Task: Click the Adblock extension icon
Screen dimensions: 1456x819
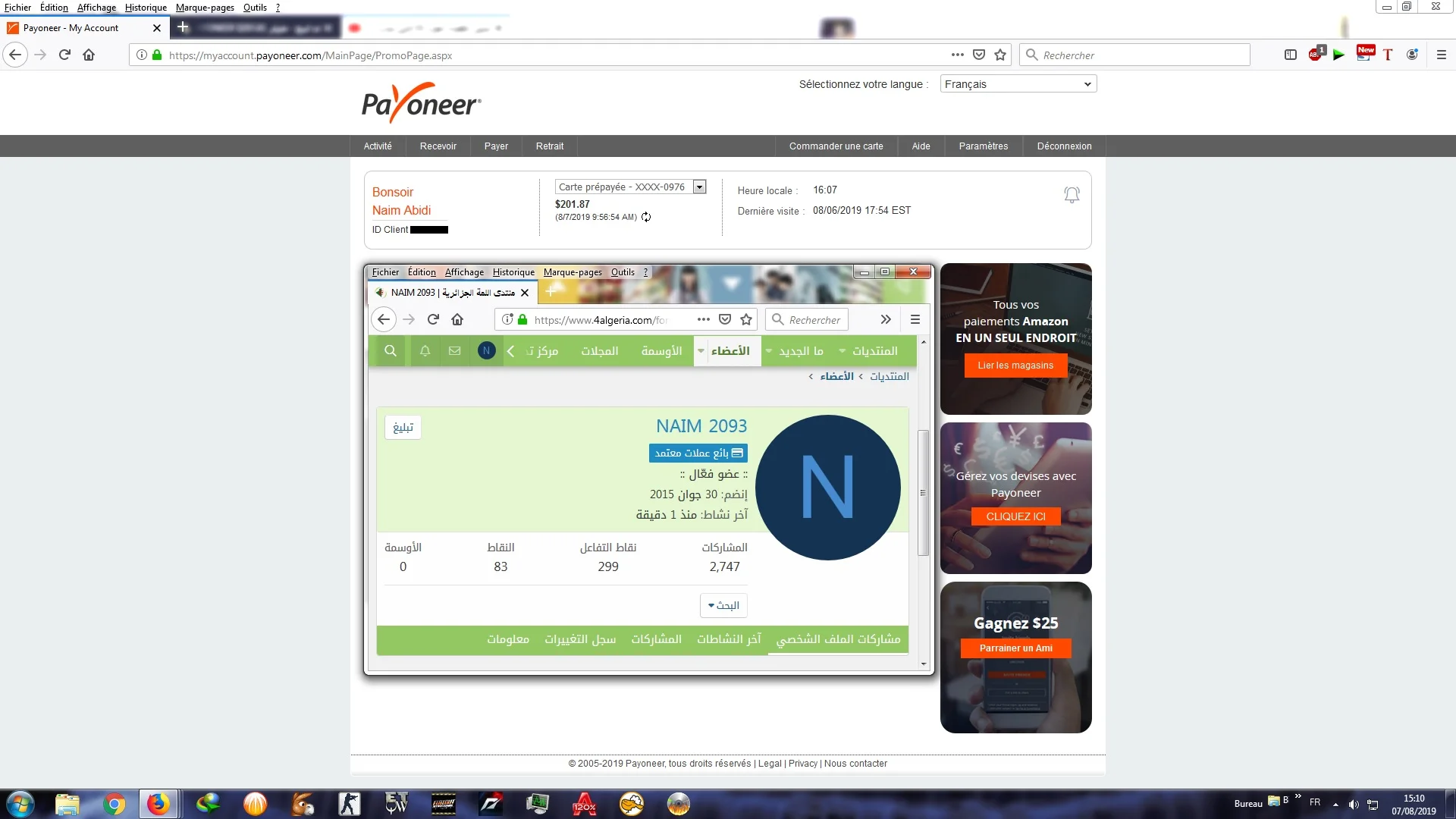Action: [1315, 55]
